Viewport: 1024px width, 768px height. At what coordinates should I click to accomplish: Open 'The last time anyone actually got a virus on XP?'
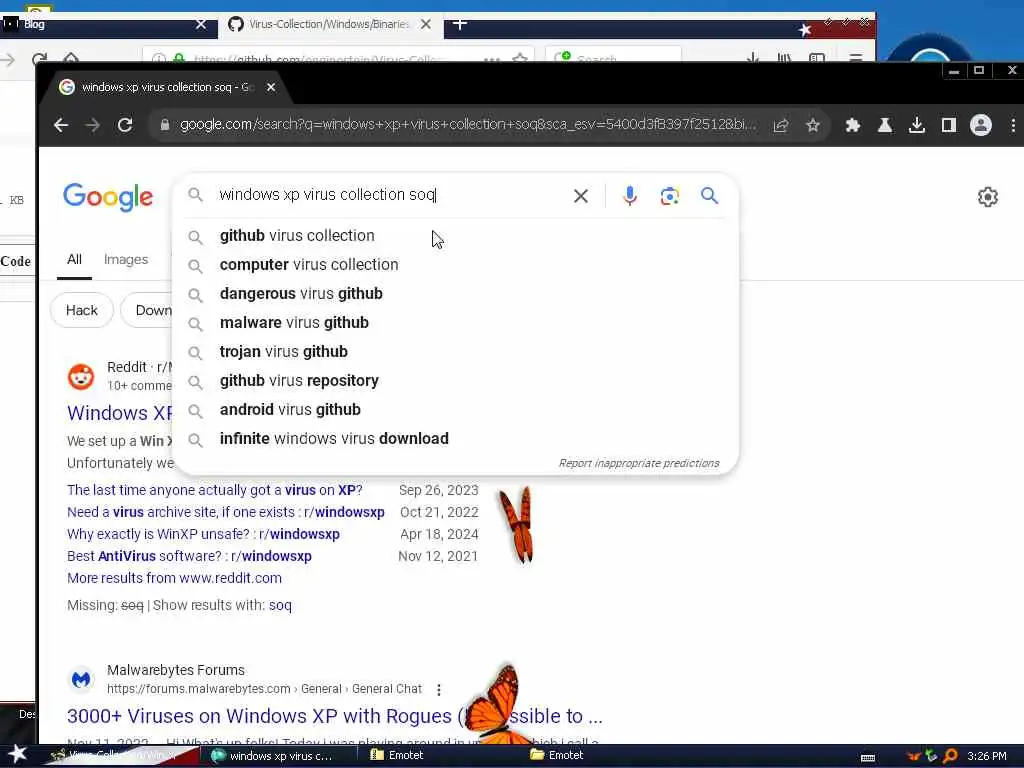(x=215, y=490)
